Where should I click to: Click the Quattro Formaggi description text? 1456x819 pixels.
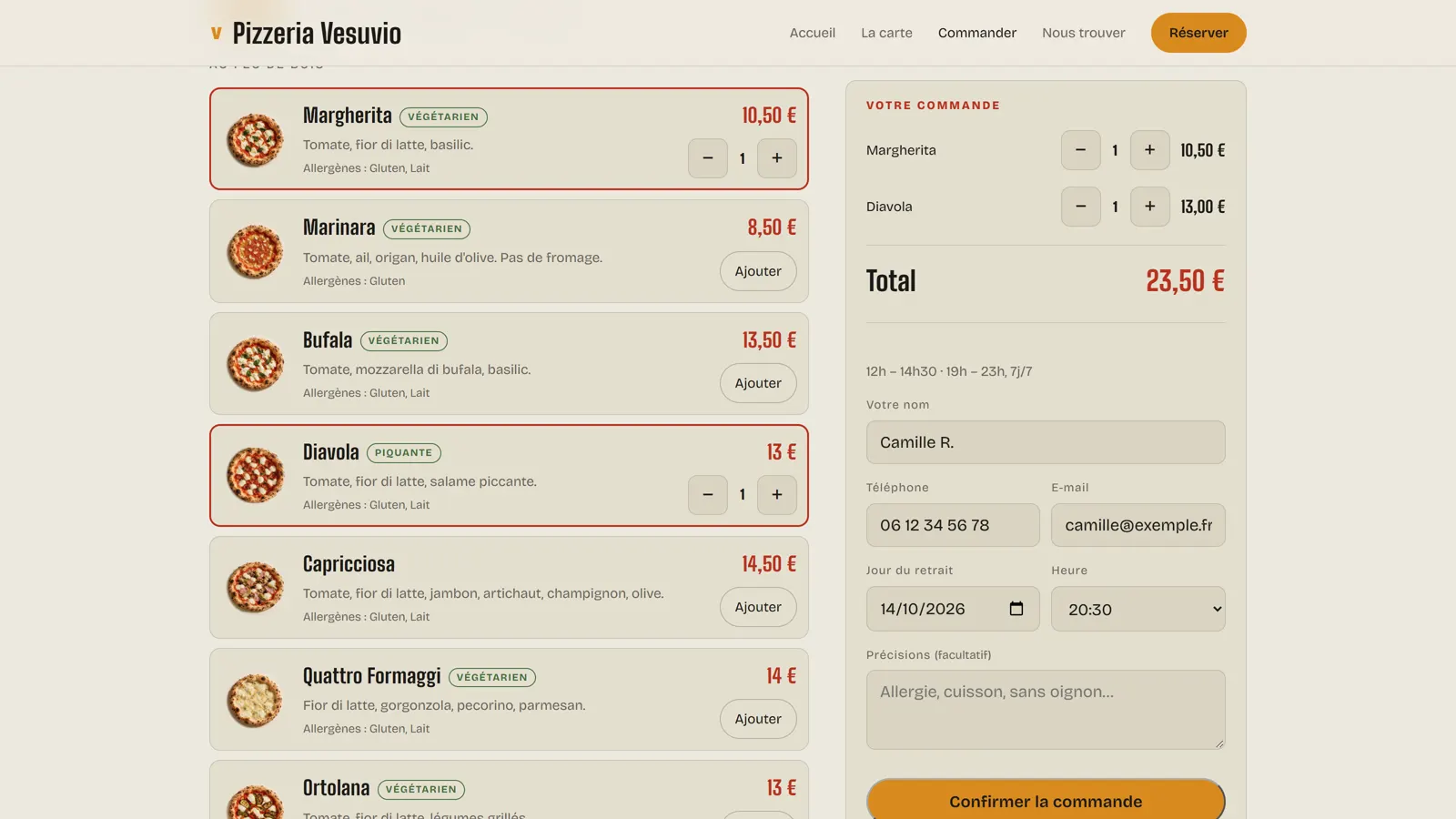(444, 705)
